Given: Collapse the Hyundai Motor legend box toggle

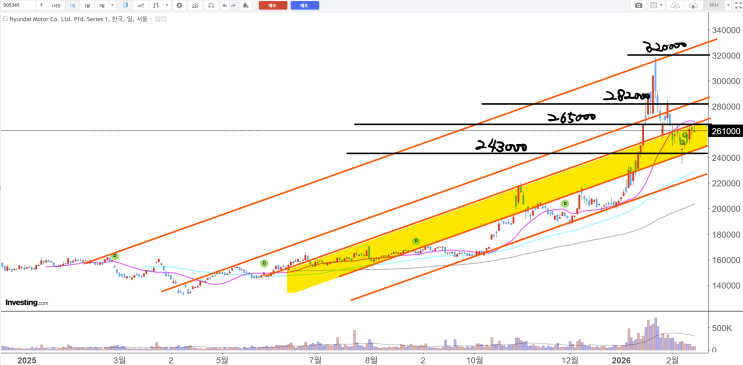Looking at the screenshot, I should [x=5, y=19].
